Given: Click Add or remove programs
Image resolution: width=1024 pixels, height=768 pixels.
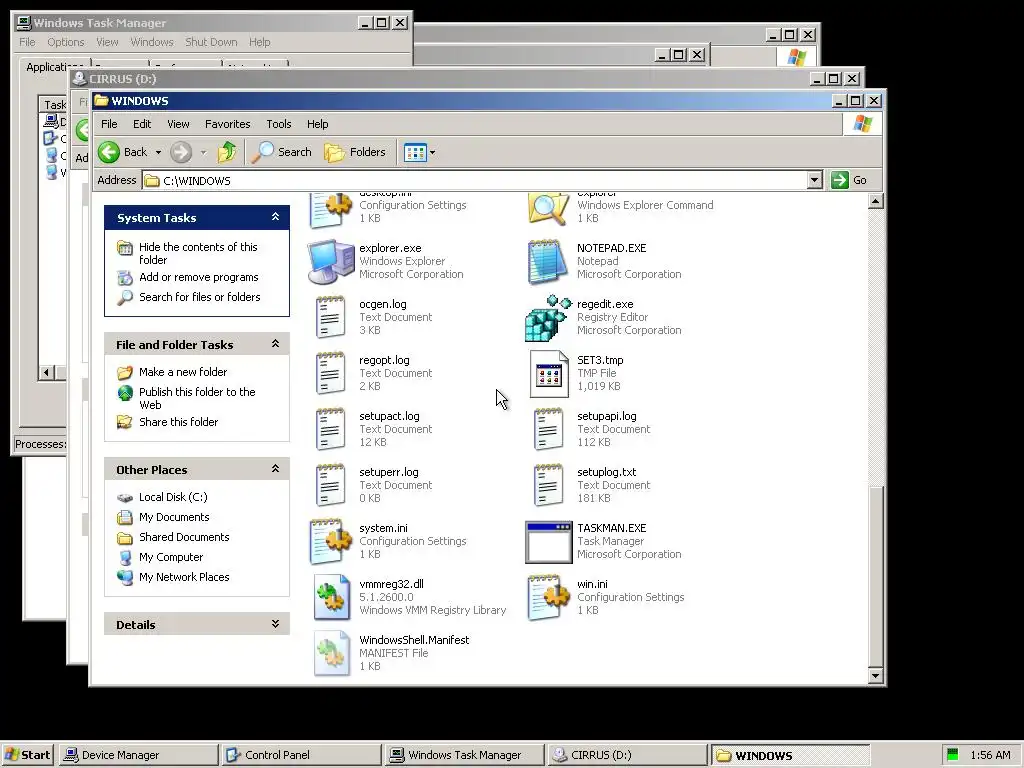Looking at the screenshot, I should tap(187, 278).
